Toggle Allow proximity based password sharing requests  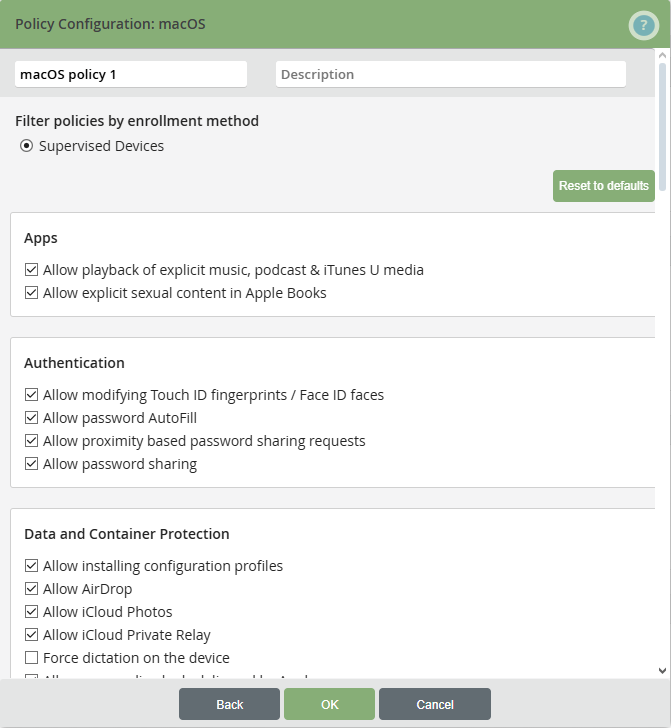tap(32, 441)
